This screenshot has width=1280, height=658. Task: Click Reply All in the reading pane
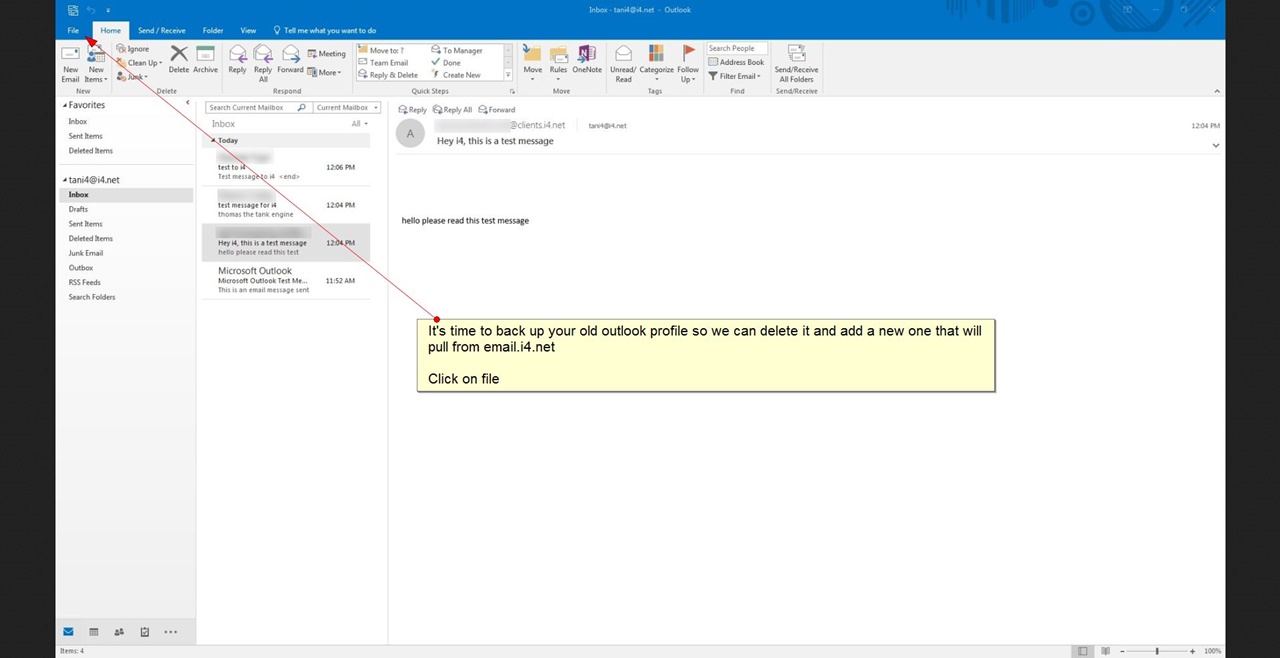pos(453,110)
